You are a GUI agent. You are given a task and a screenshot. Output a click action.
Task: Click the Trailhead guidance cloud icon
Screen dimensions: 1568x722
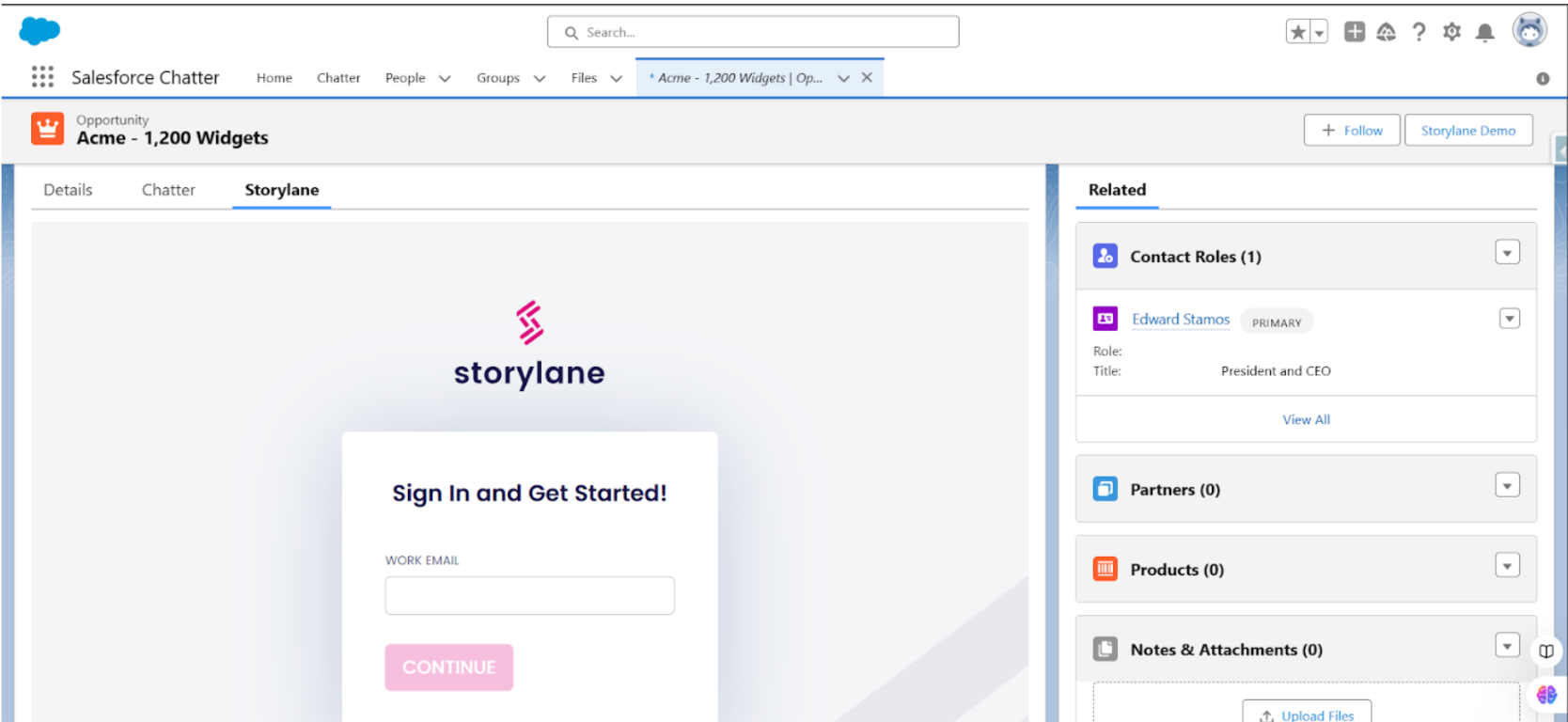pos(1386,32)
